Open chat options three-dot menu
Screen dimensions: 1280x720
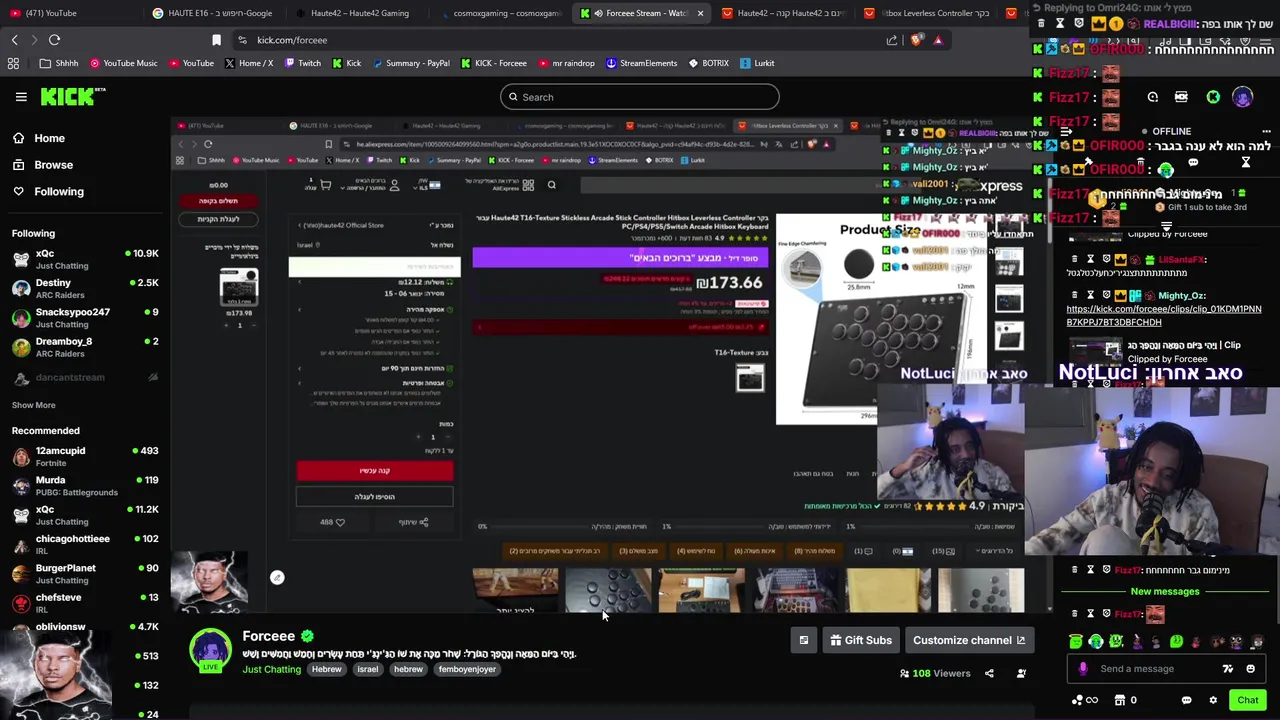pyautogui.click(x=1266, y=131)
